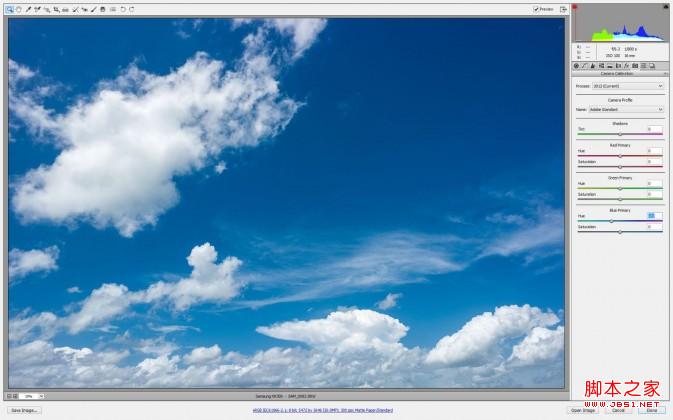Focus the Shadows Tint value field
This screenshot has height=420, width=673.
pyautogui.click(x=655, y=129)
